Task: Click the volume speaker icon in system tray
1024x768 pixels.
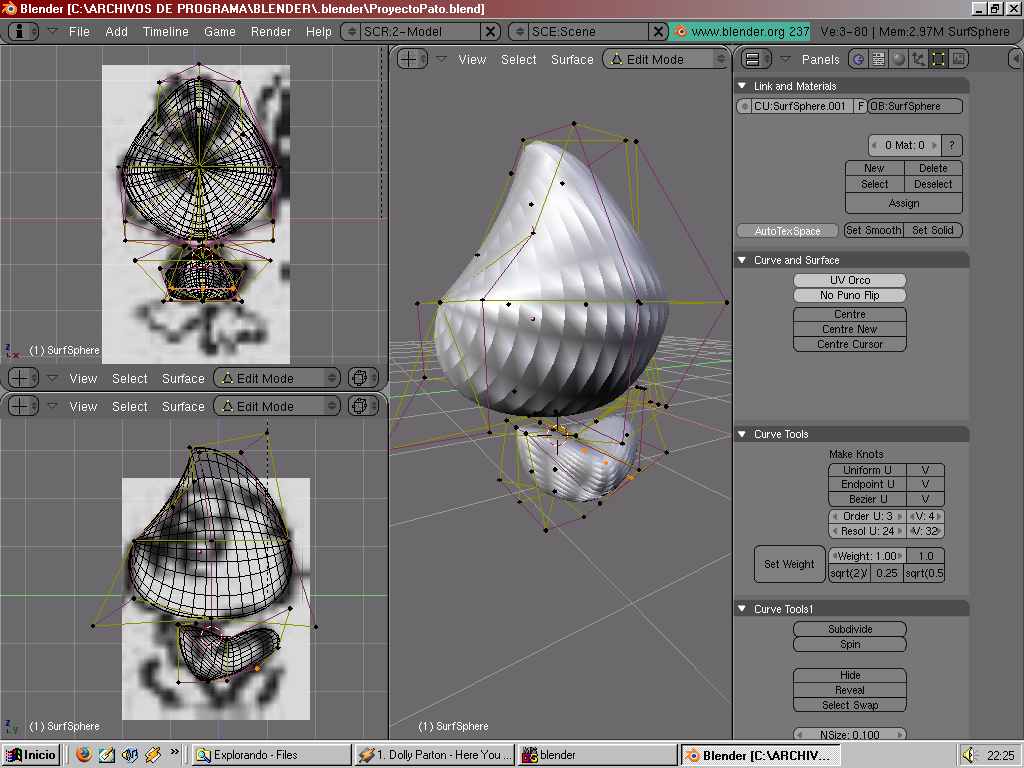Action: [x=968, y=755]
